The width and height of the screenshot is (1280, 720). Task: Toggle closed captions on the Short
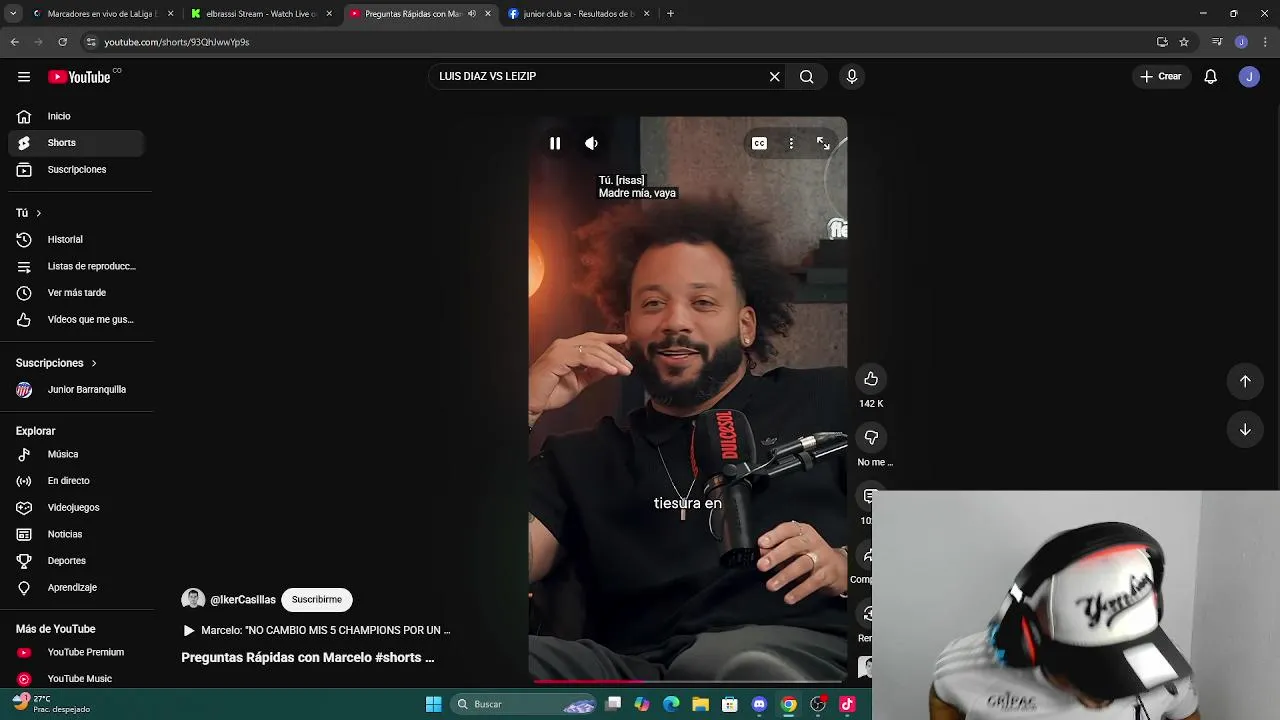point(759,143)
